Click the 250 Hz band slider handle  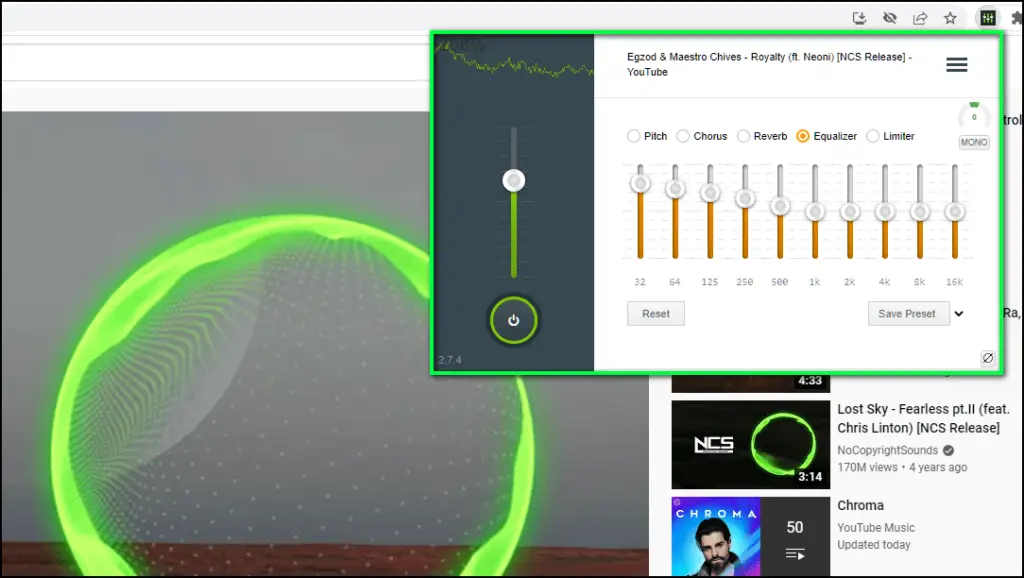(745, 198)
